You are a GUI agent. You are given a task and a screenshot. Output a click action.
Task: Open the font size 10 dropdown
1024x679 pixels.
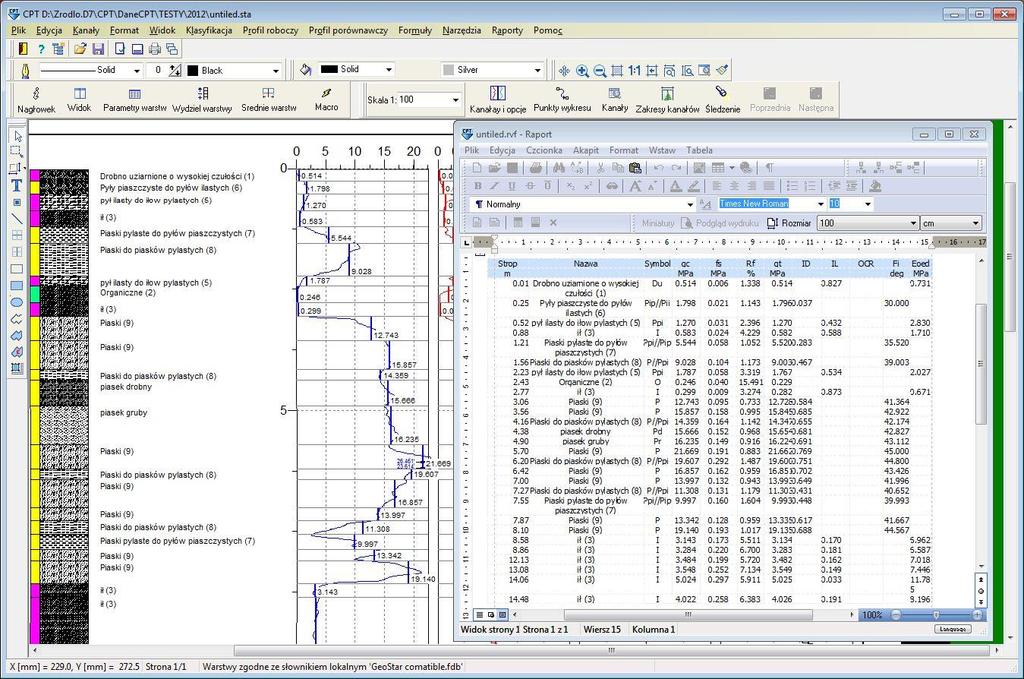868,204
